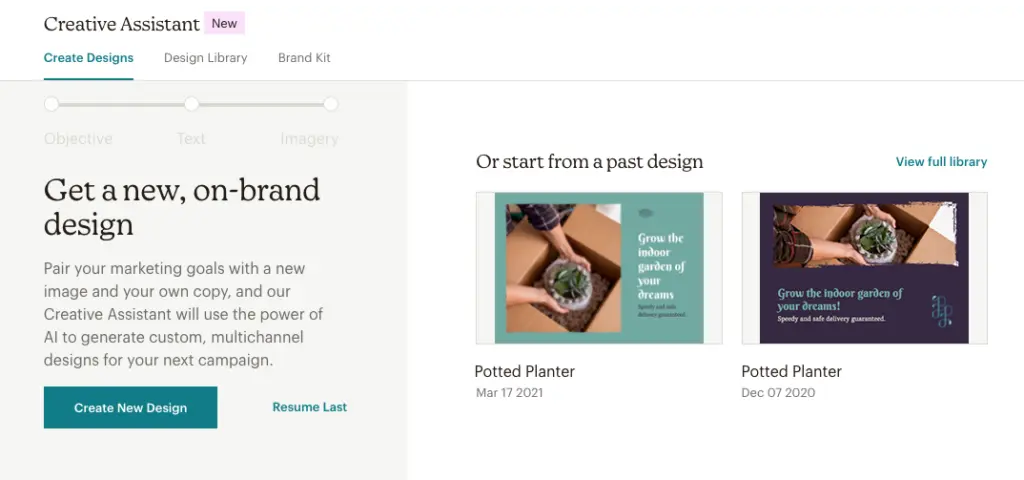Open the View full library link
This screenshot has width=1024, height=480.
click(941, 162)
